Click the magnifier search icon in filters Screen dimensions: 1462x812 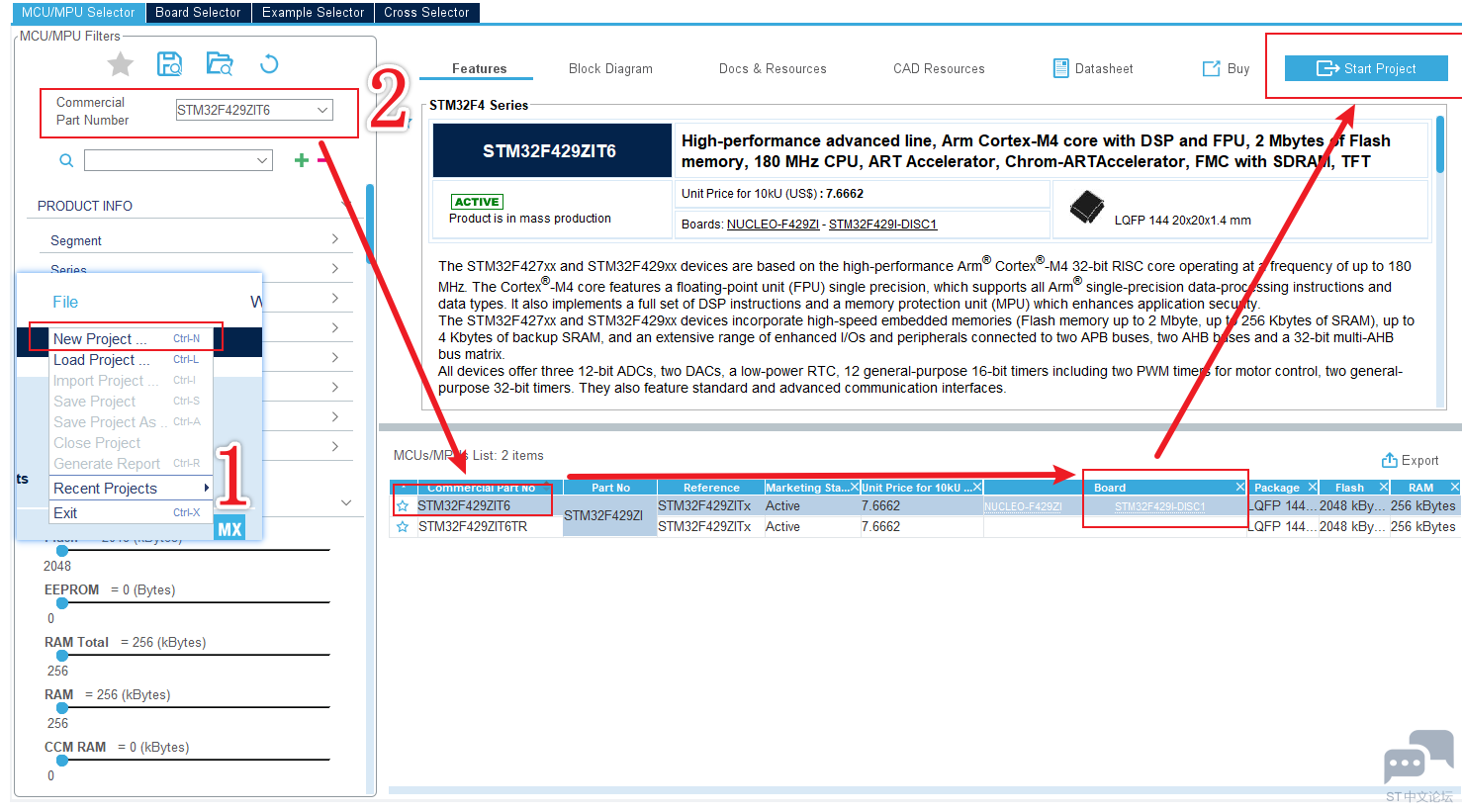point(66,160)
